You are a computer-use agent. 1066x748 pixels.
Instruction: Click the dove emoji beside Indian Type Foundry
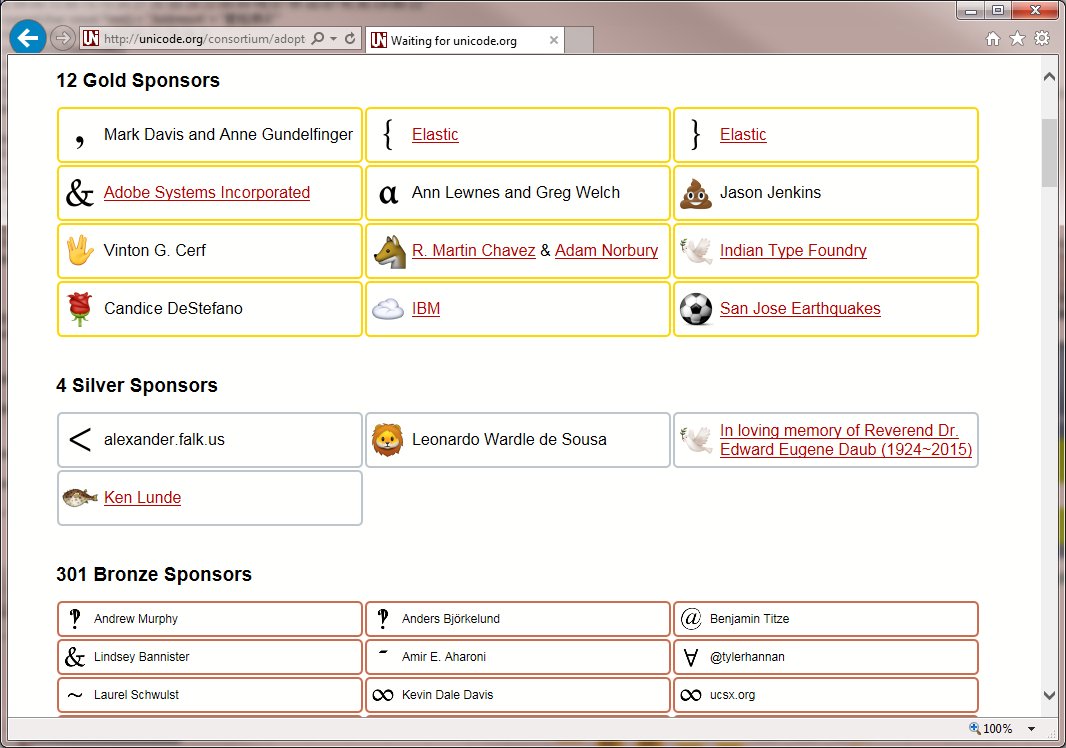point(696,250)
